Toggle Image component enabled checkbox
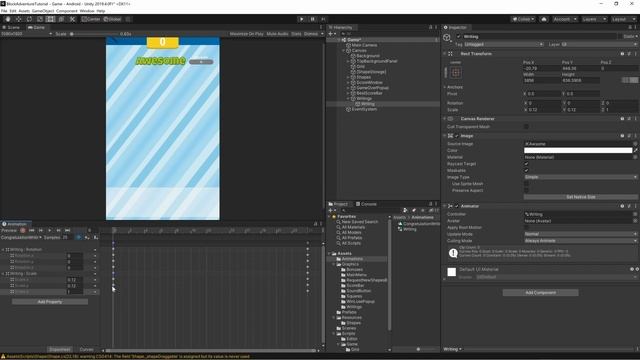Image resolution: width=640 pixels, height=360 pixels. pos(457,136)
